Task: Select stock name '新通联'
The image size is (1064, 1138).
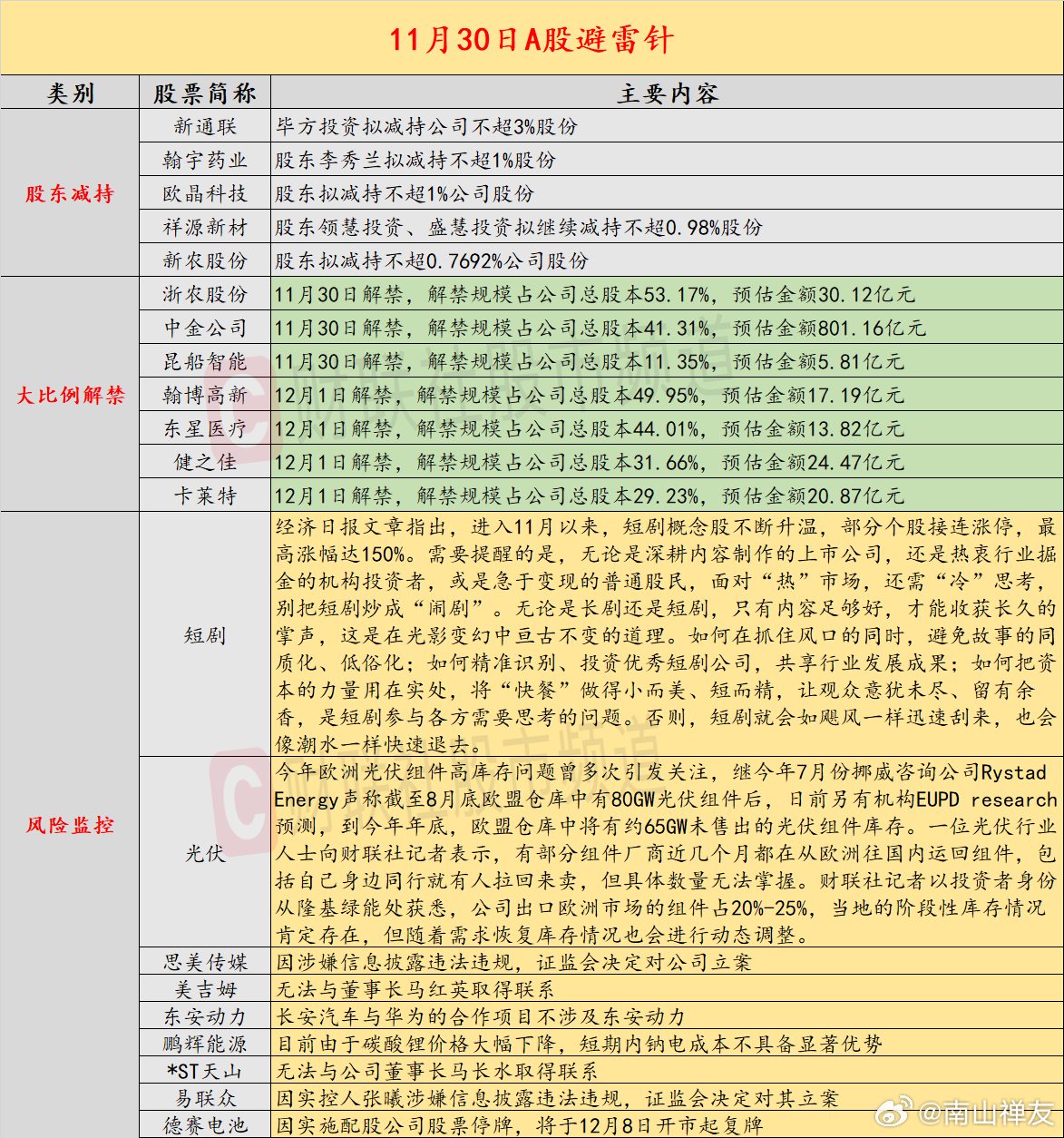Action: (205, 126)
